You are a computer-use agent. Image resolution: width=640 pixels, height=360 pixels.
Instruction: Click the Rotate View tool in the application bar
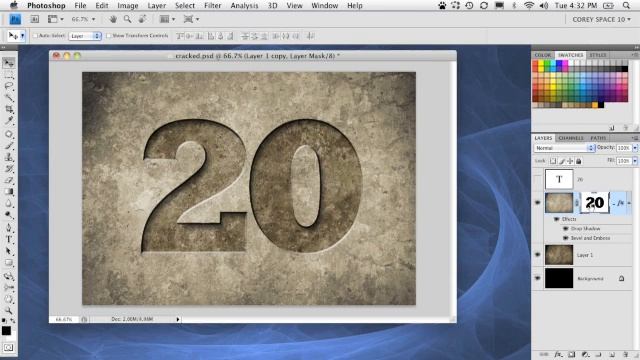142,19
